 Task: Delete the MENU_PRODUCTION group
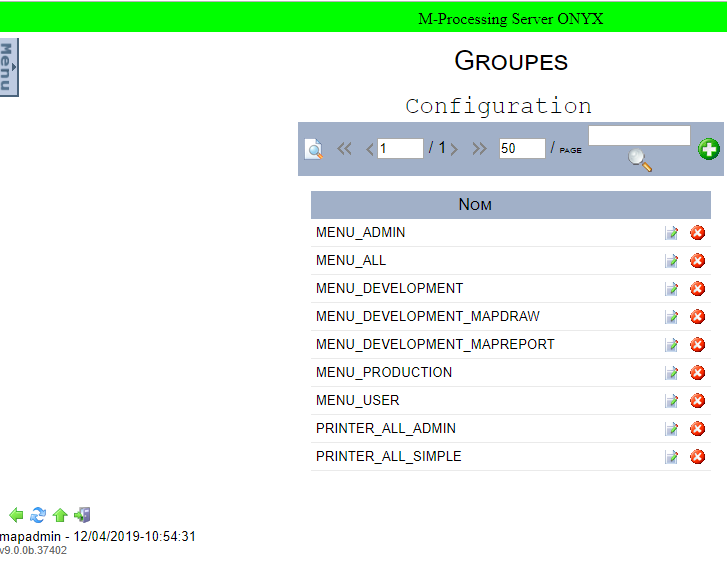698,373
